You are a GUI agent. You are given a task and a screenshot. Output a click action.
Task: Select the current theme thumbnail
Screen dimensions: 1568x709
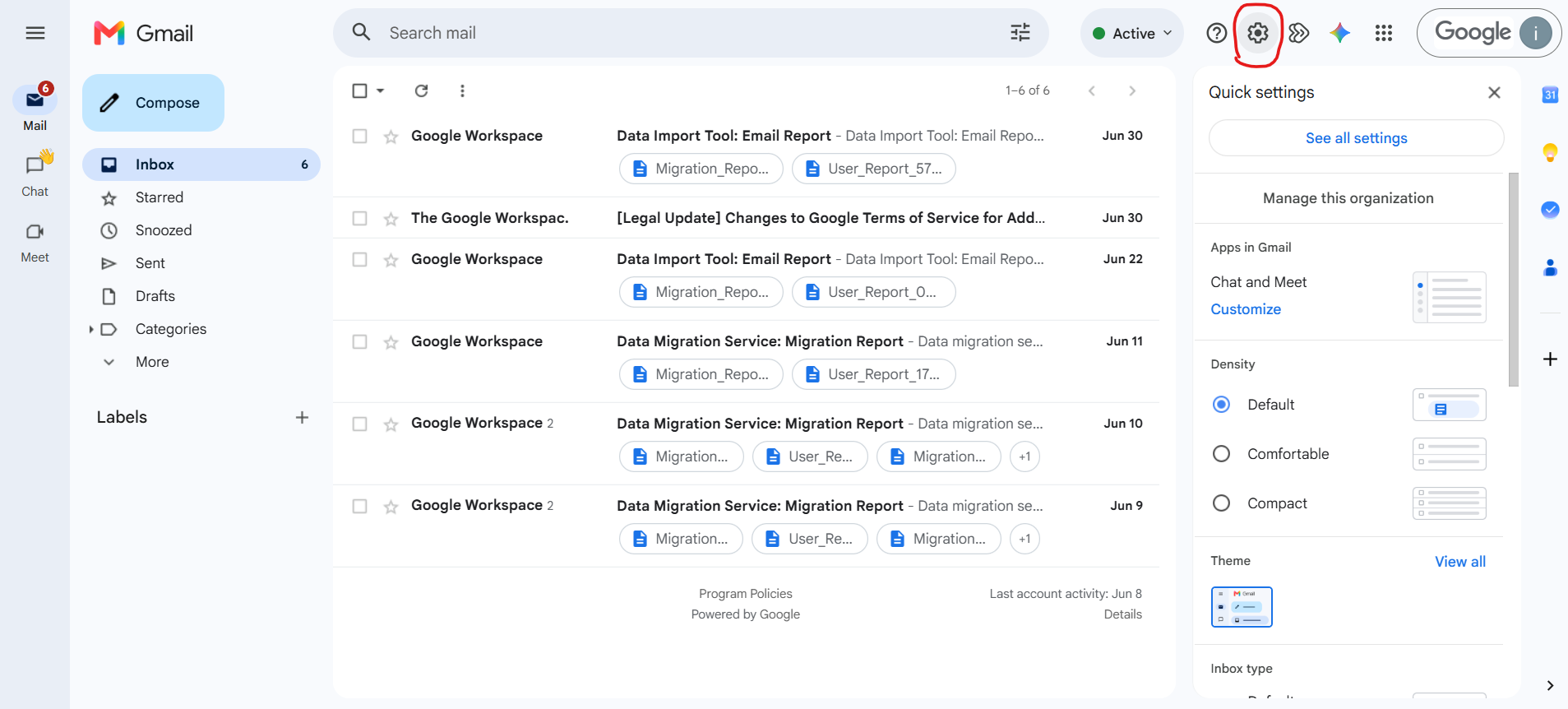click(1242, 607)
